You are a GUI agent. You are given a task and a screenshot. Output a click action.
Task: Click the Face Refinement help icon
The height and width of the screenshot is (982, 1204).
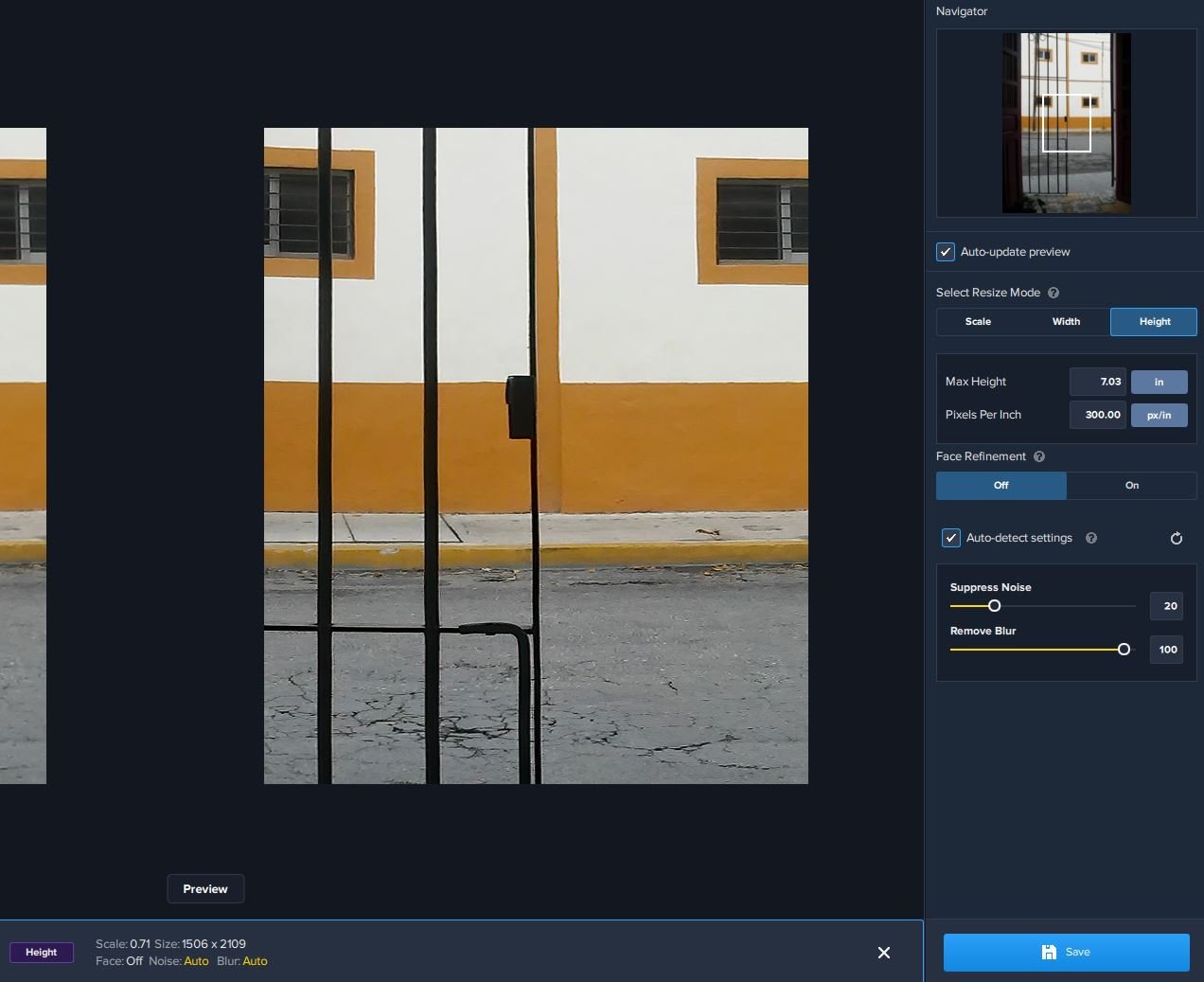click(x=1039, y=456)
